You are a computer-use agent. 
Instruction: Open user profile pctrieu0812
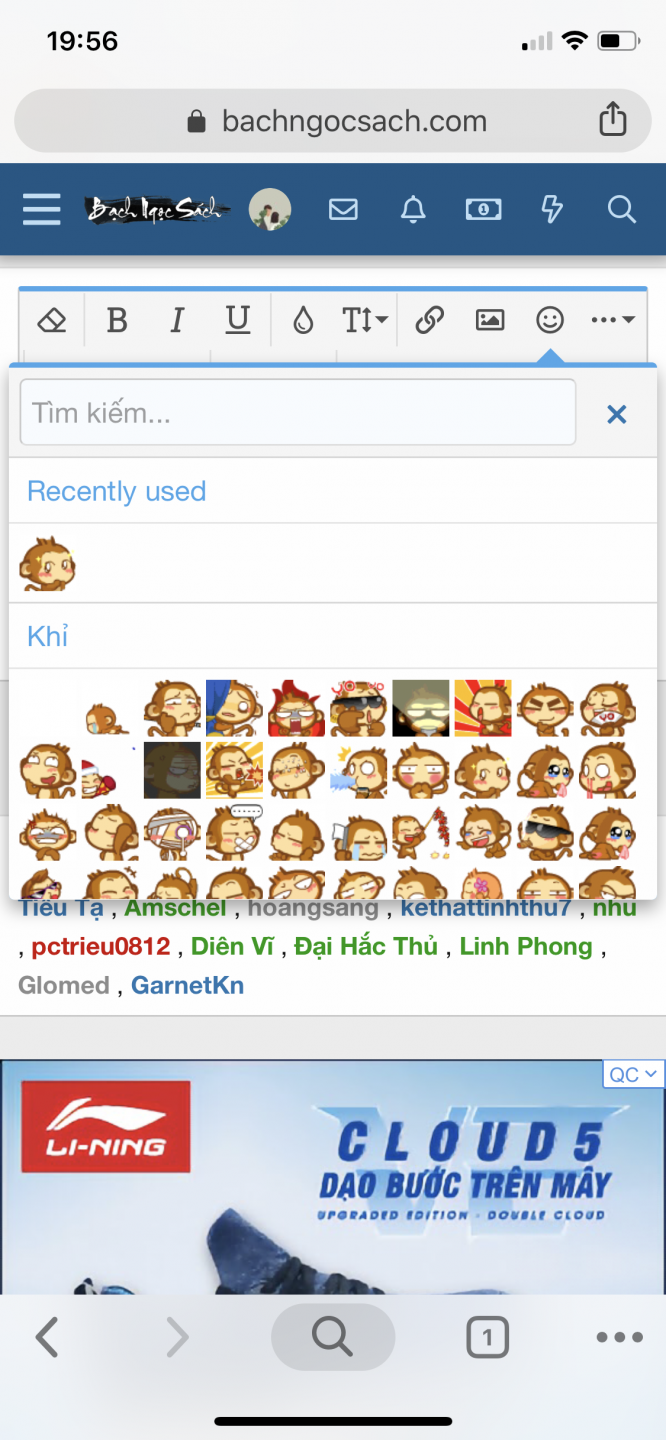pos(101,946)
